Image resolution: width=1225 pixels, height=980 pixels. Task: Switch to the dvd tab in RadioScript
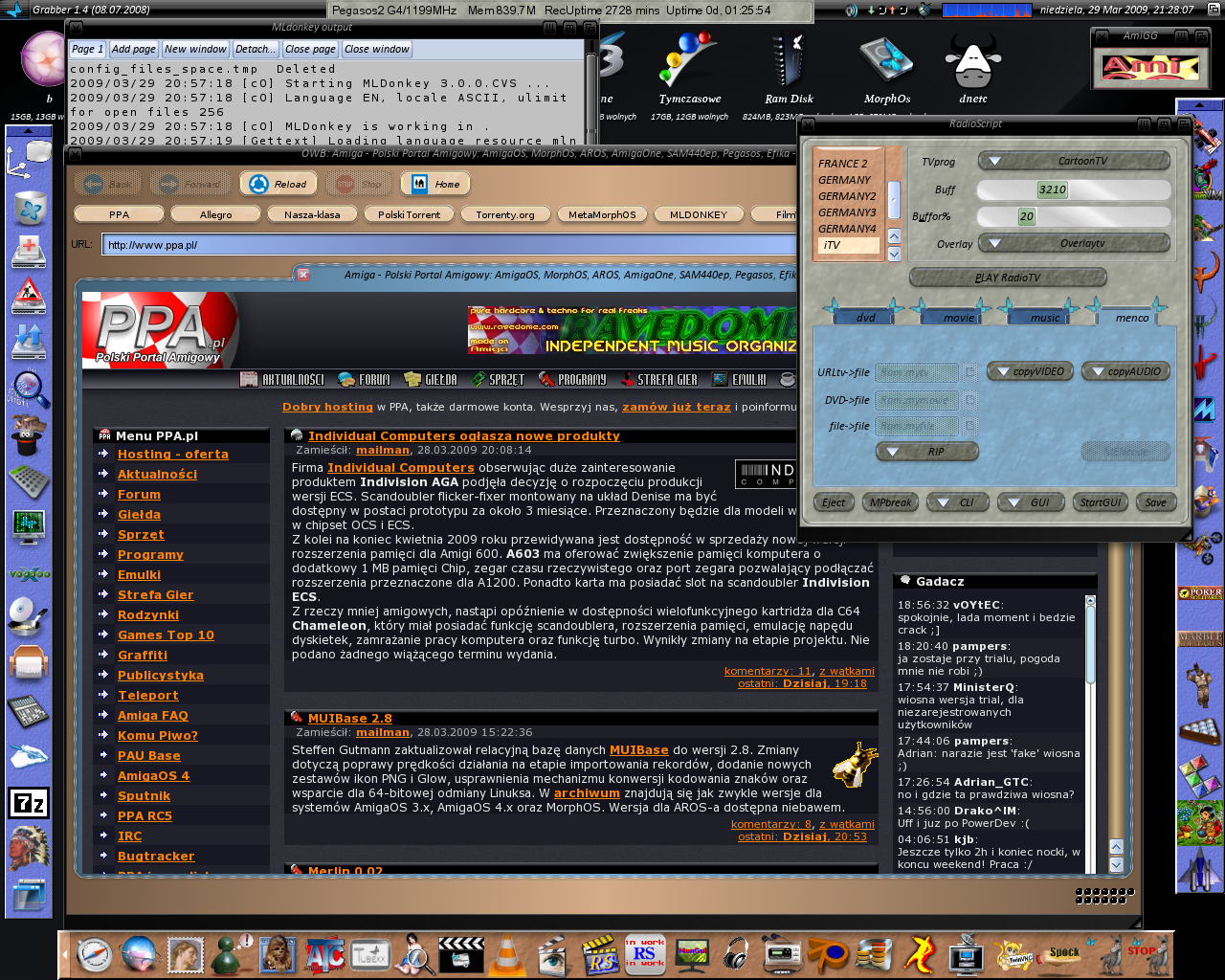click(865, 317)
